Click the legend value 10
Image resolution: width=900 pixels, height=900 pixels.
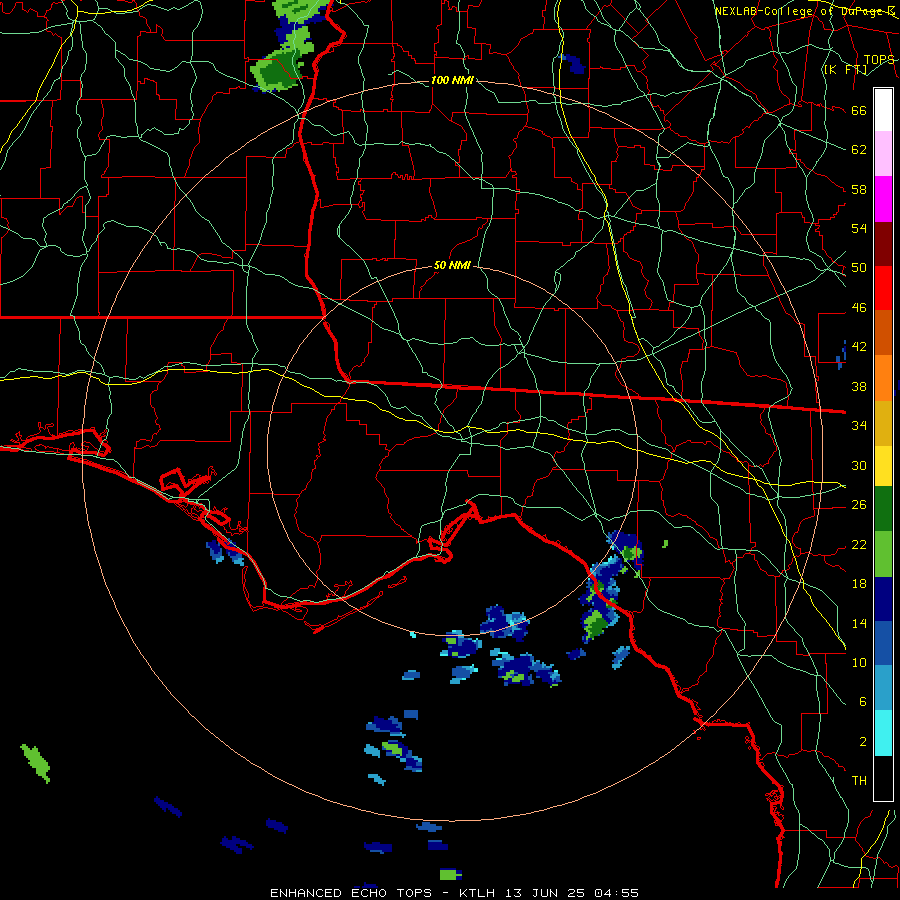[x=859, y=662]
